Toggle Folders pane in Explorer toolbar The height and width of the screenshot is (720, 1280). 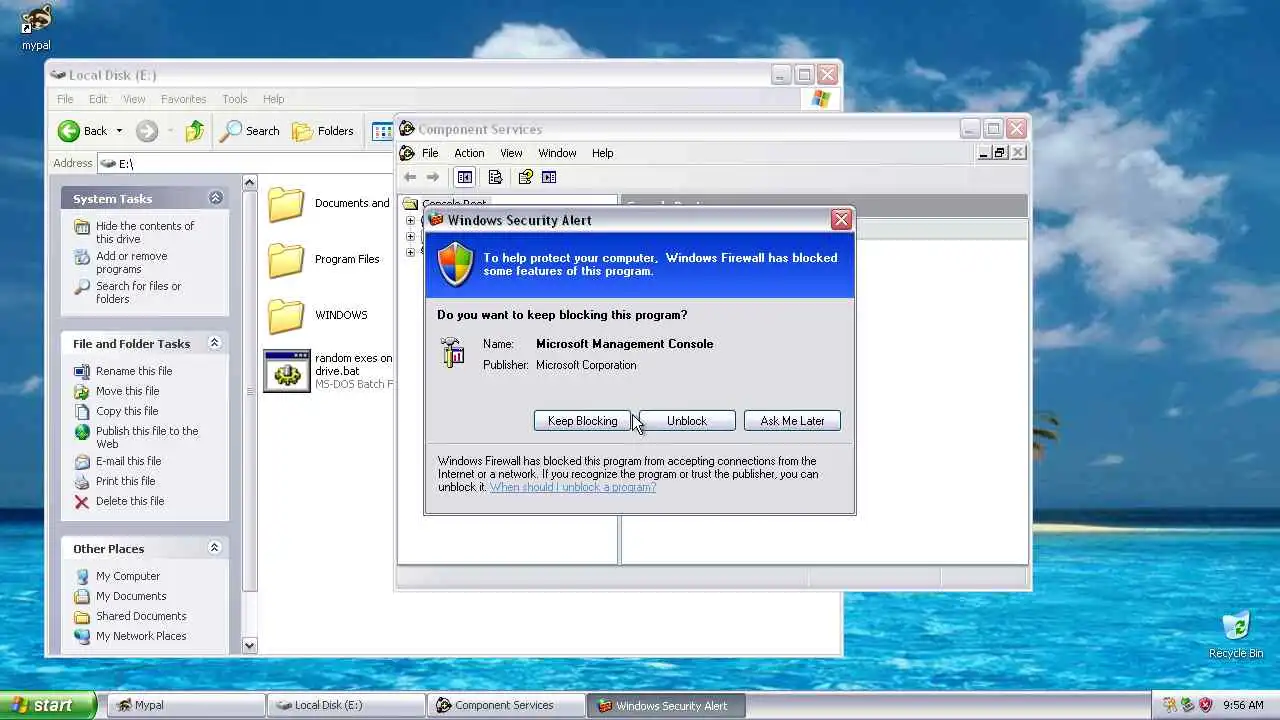point(323,131)
